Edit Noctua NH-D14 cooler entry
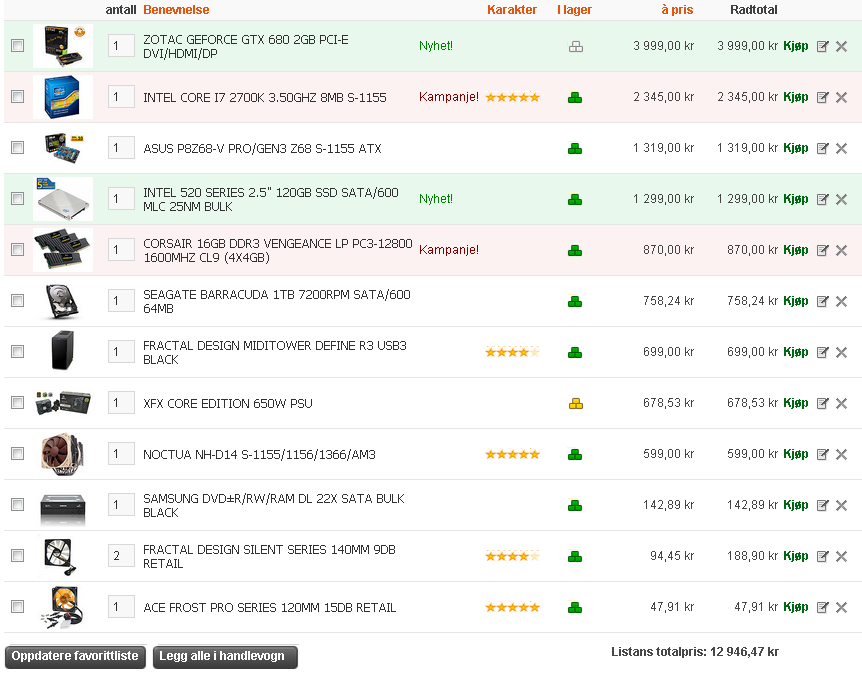Image resolution: width=862 pixels, height=674 pixels. coord(822,454)
